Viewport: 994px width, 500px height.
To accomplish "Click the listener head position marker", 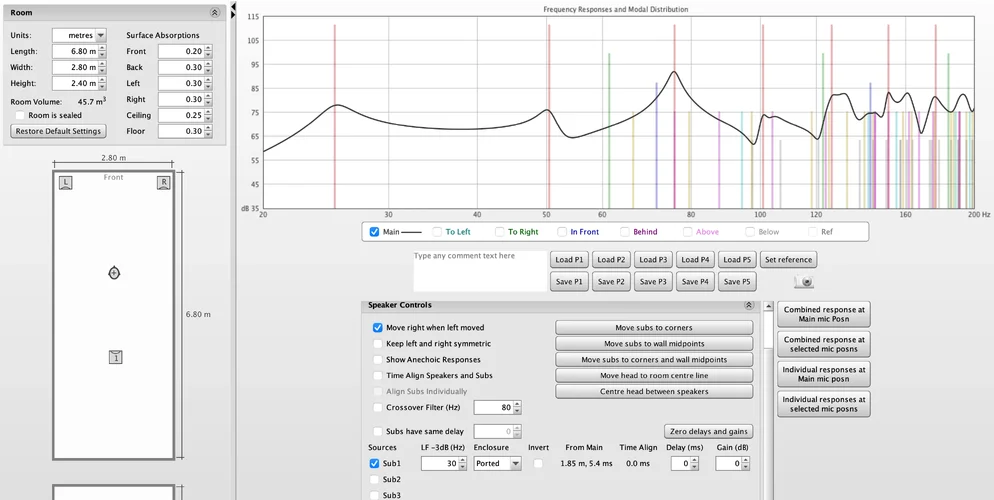I will point(114,273).
